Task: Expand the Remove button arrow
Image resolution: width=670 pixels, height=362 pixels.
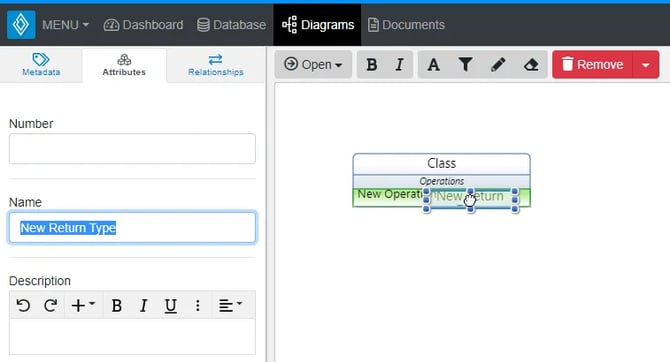Action: (646, 65)
